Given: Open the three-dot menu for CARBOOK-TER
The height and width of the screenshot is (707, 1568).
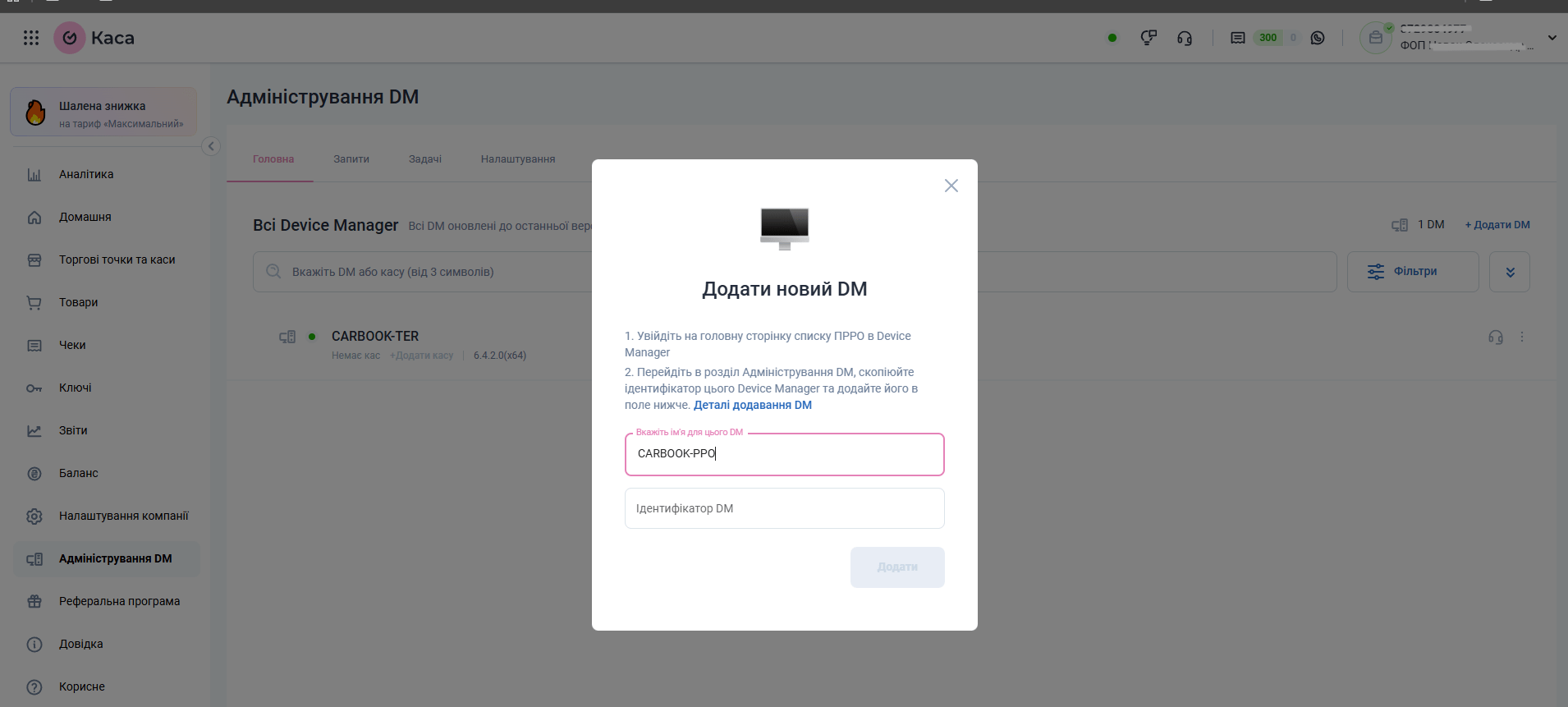Looking at the screenshot, I should coord(1522,337).
